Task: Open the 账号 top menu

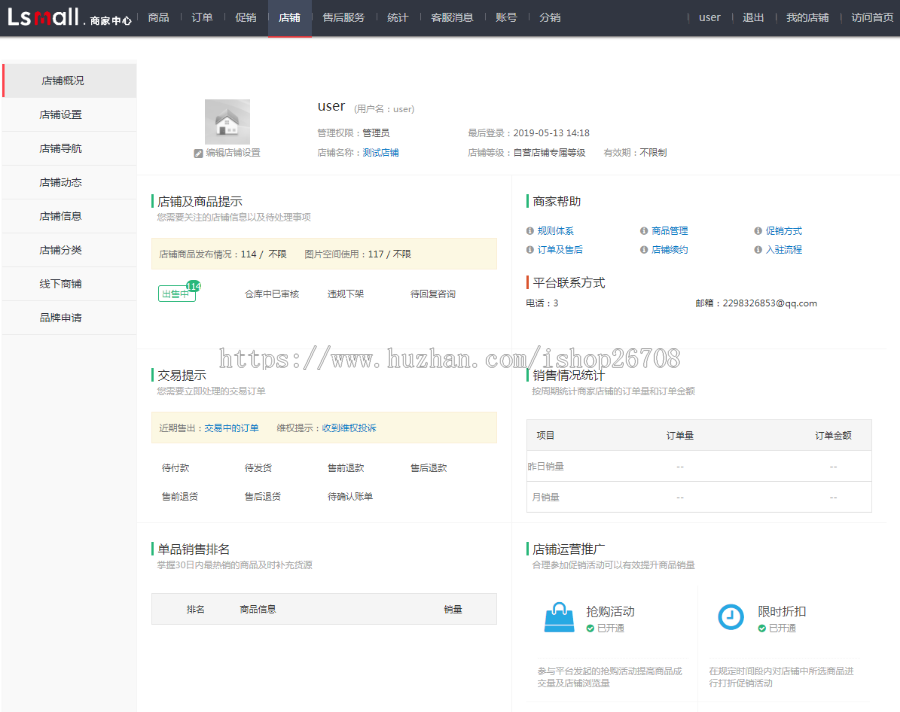Action: 506,18
